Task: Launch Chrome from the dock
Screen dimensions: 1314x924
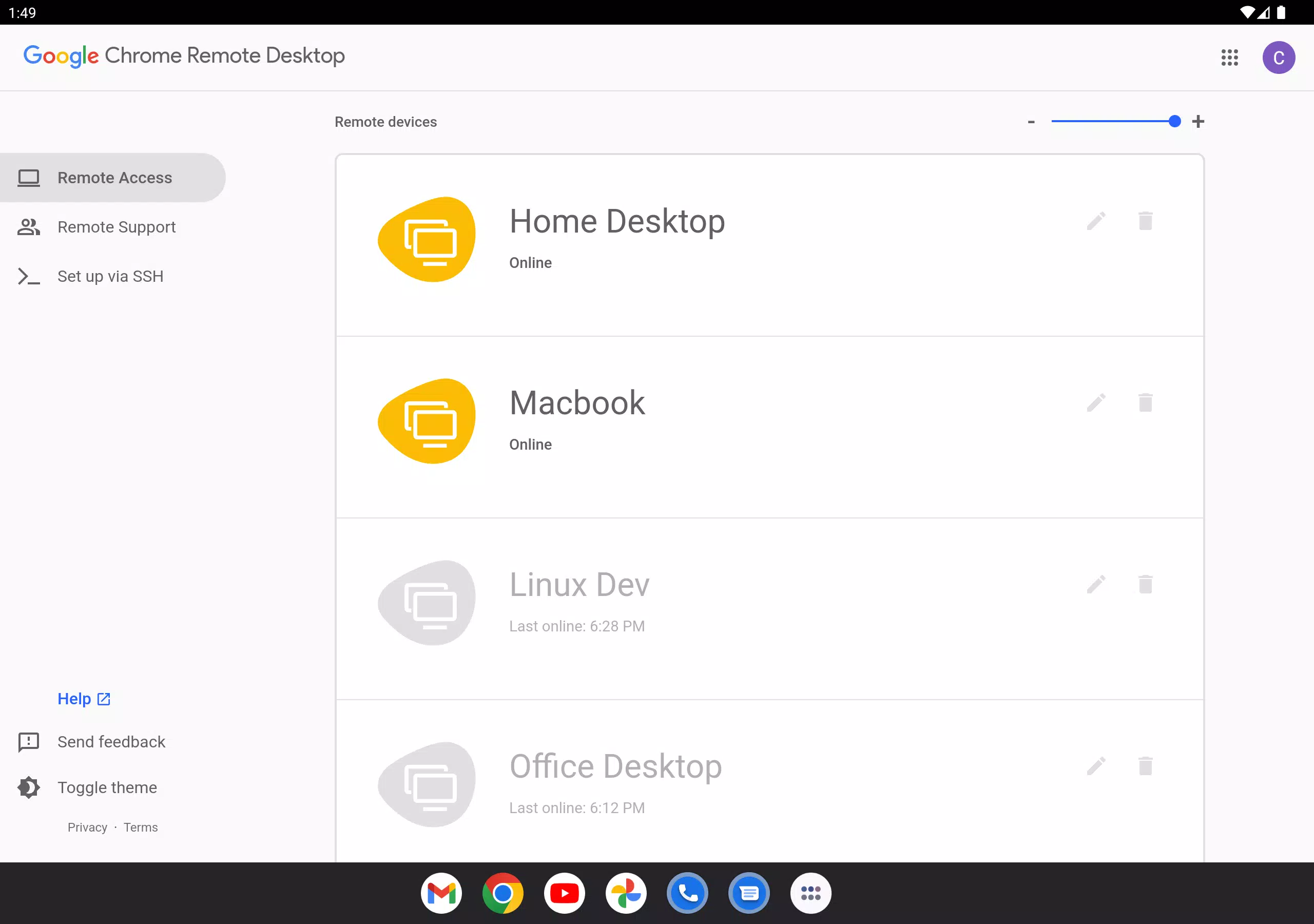Action: point(503,893)
